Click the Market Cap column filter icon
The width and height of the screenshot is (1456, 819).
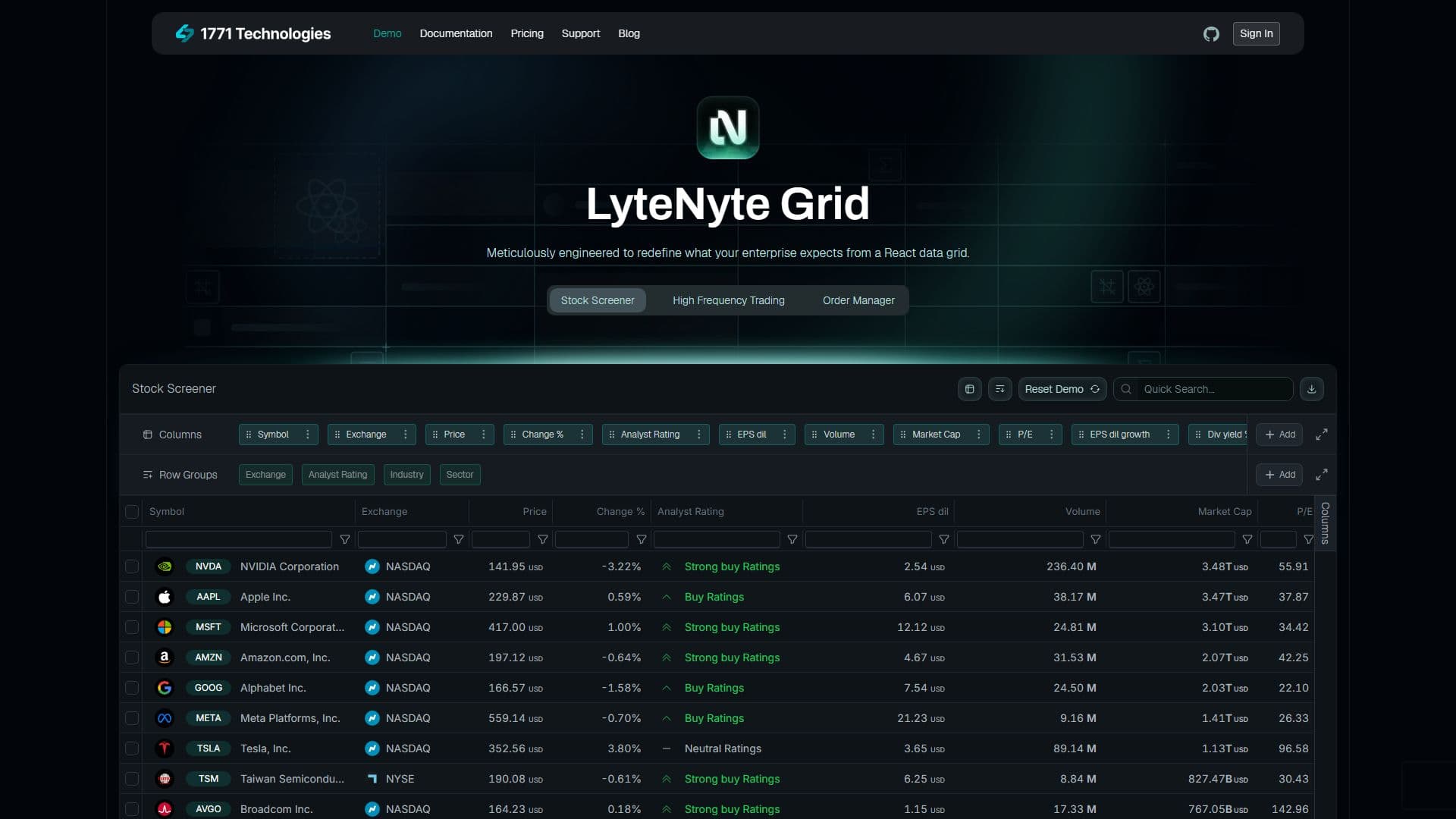1247,539
